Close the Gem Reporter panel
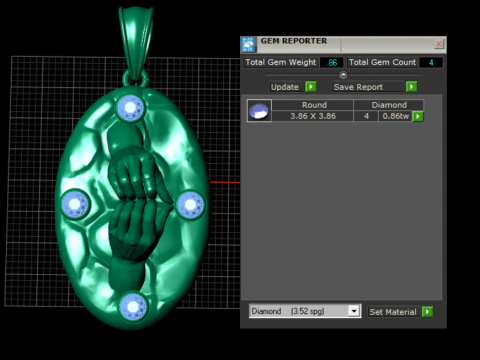480x360 pixels. tap(439, 44)
